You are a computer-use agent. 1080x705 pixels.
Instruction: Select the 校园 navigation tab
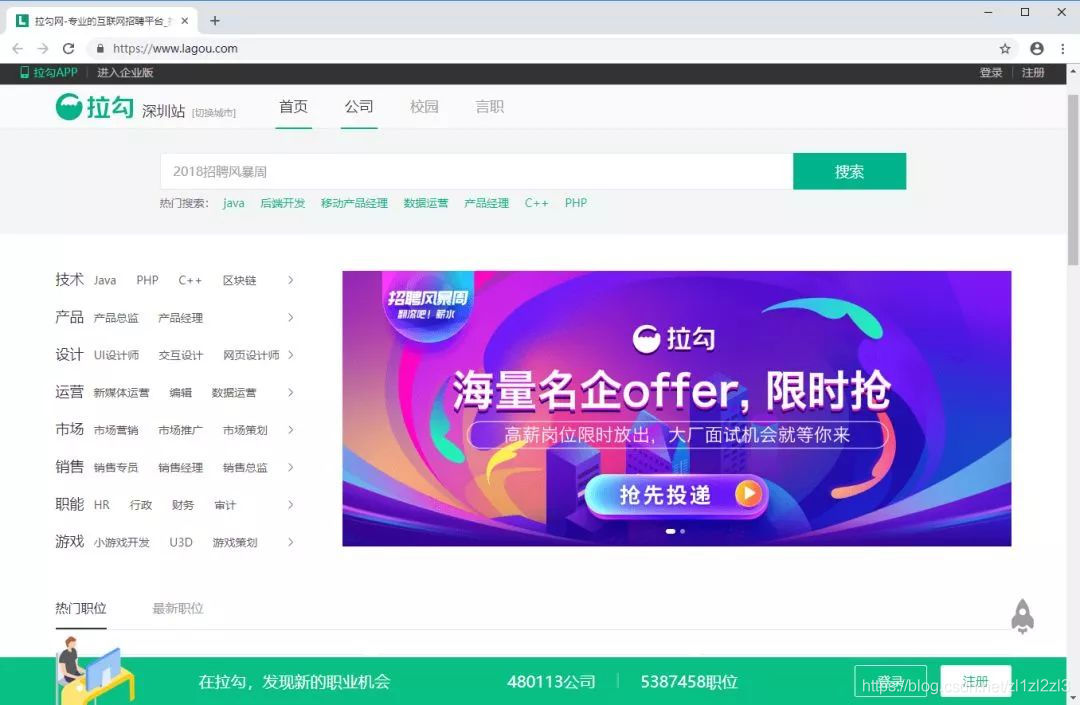coord(424,107)
